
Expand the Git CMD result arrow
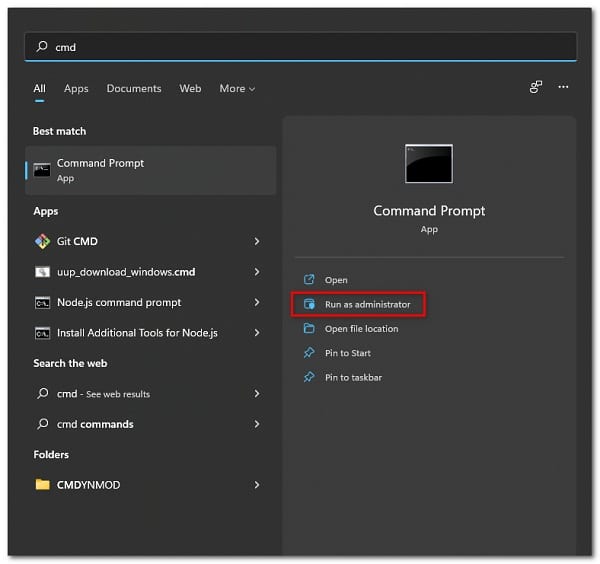point(257,241)
